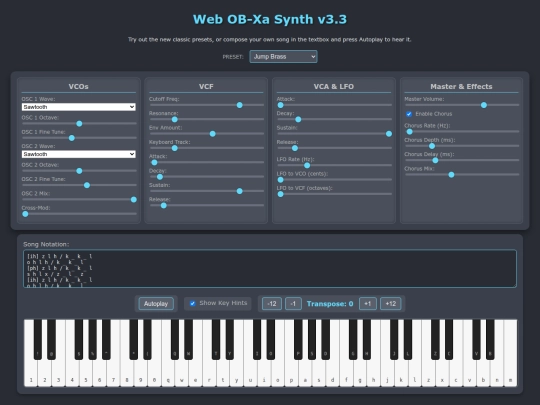Play the white piano key labeled m

(x=510, y=374)
